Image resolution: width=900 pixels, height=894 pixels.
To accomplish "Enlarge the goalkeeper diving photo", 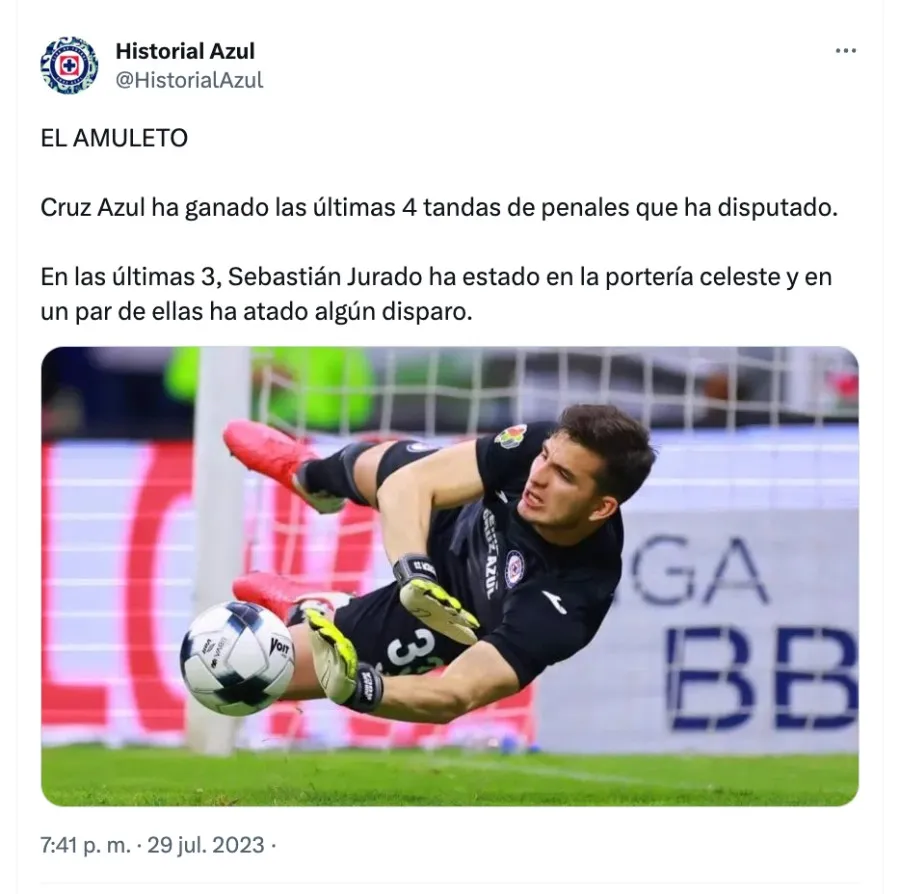I will [x=450, y=576].
